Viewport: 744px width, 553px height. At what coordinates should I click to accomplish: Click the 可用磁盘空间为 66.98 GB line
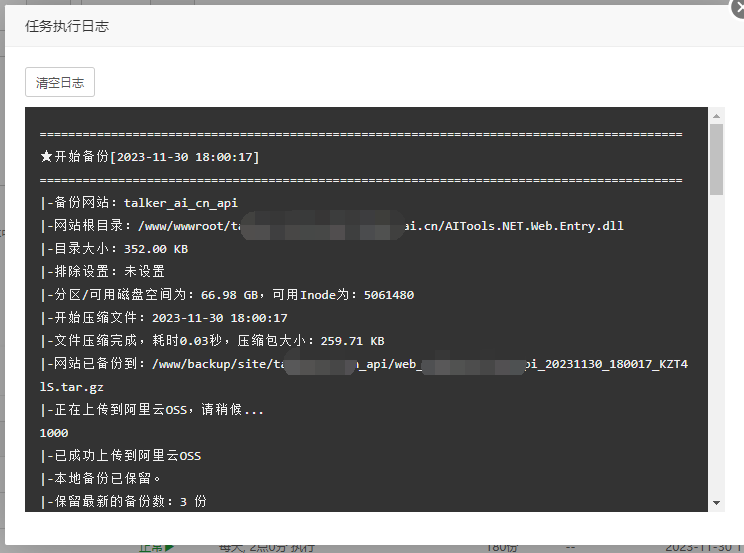[227, 295]
